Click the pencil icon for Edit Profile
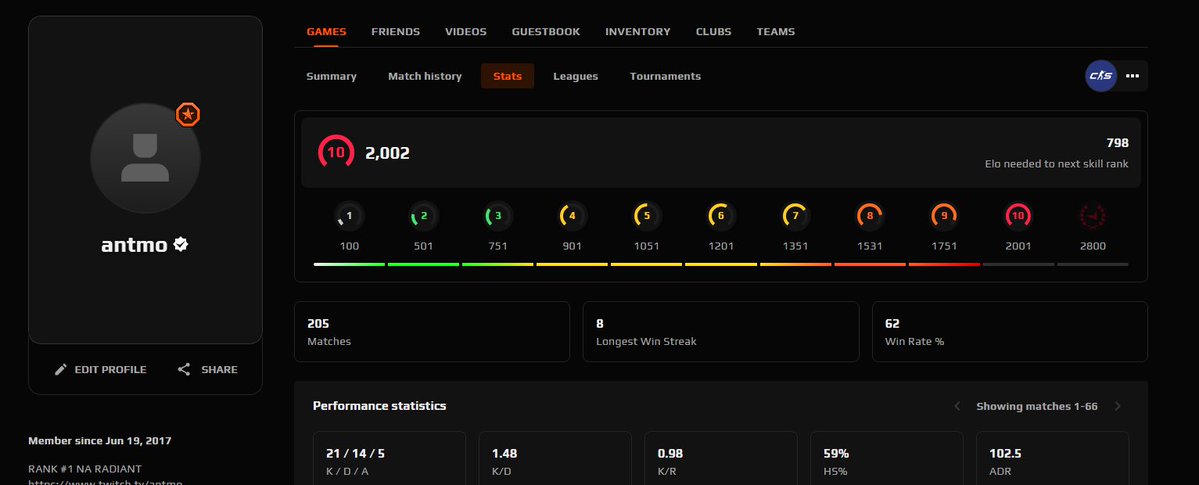 [61, 369]
